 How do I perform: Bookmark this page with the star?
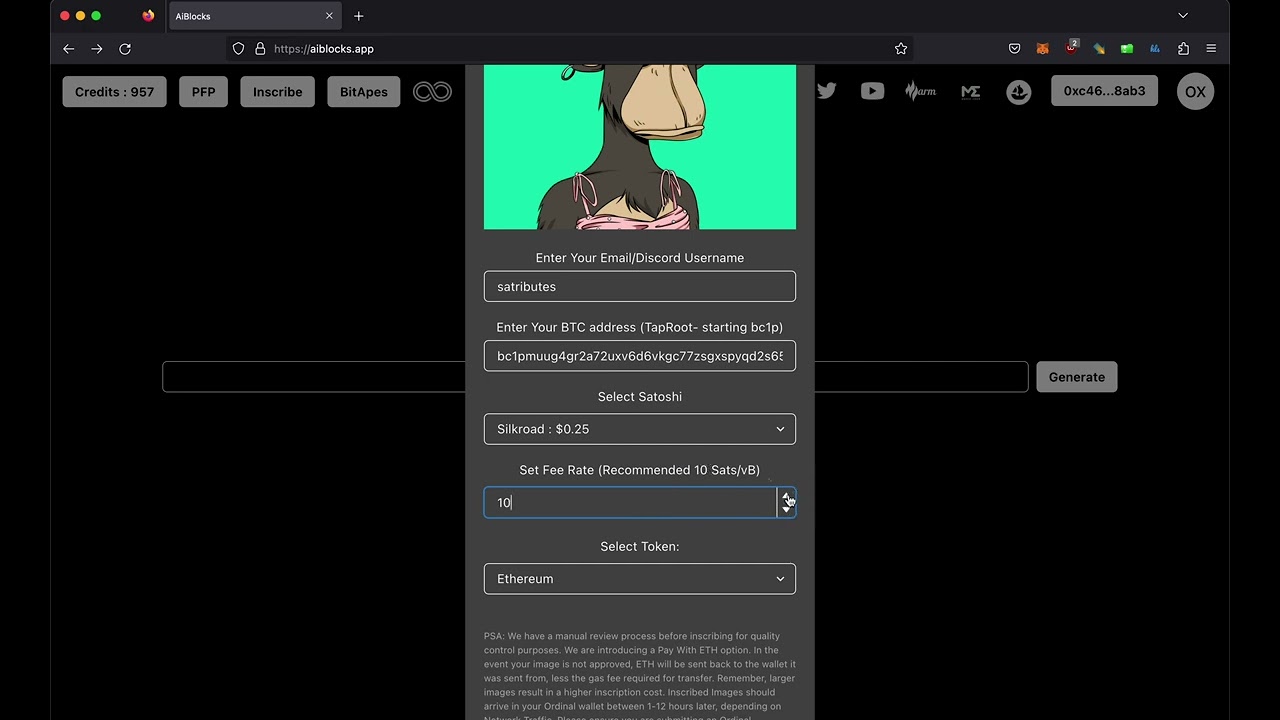[901, 48]
